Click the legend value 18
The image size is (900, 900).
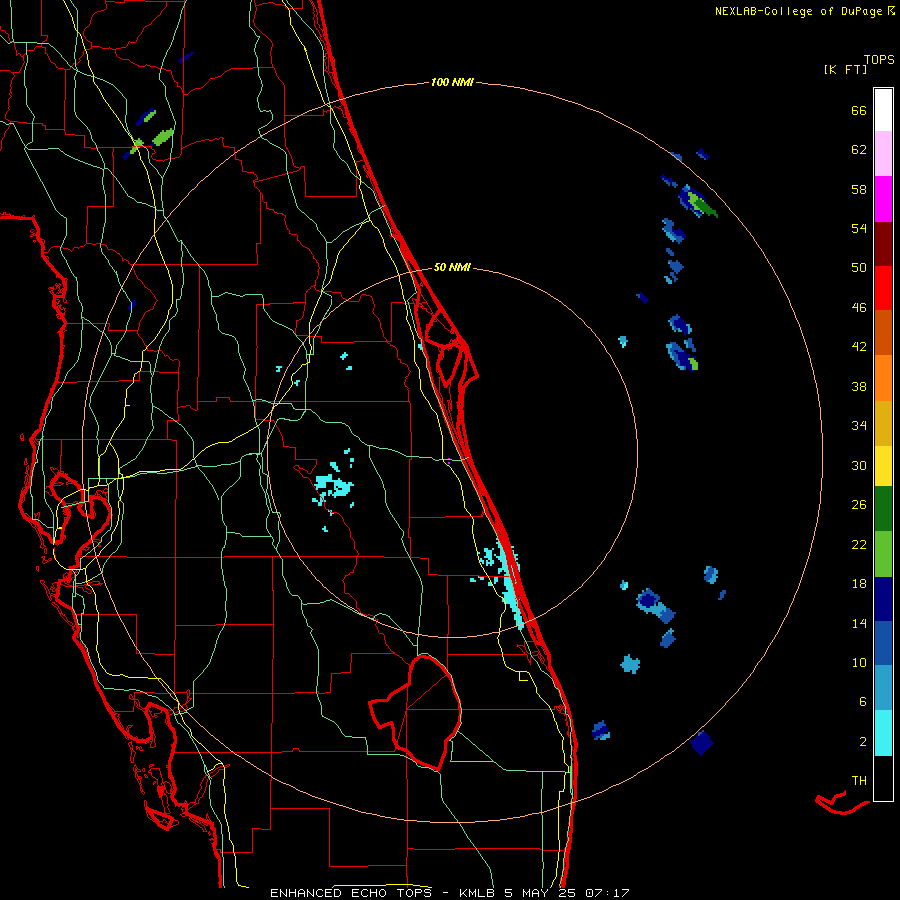859,584
